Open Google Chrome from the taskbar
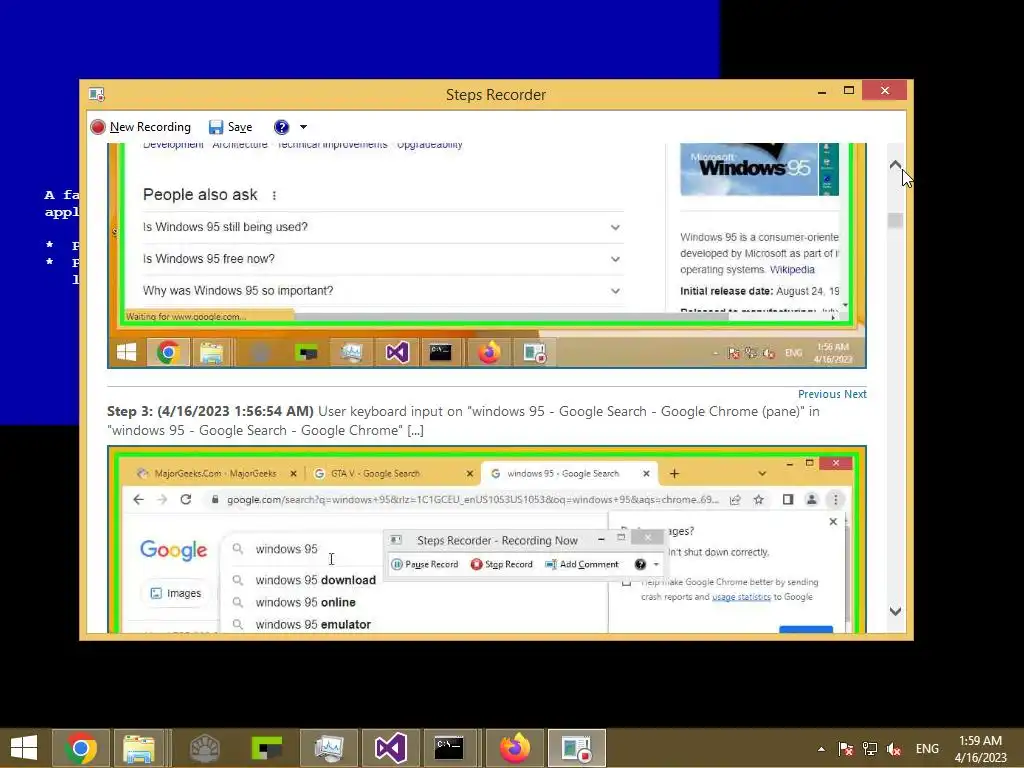The image size is (1024, 768). click(x=81, y=748)
